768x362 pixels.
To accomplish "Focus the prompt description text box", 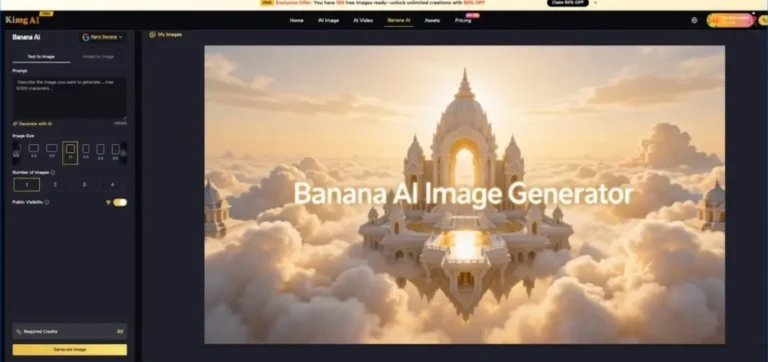I will click(70, 97).
